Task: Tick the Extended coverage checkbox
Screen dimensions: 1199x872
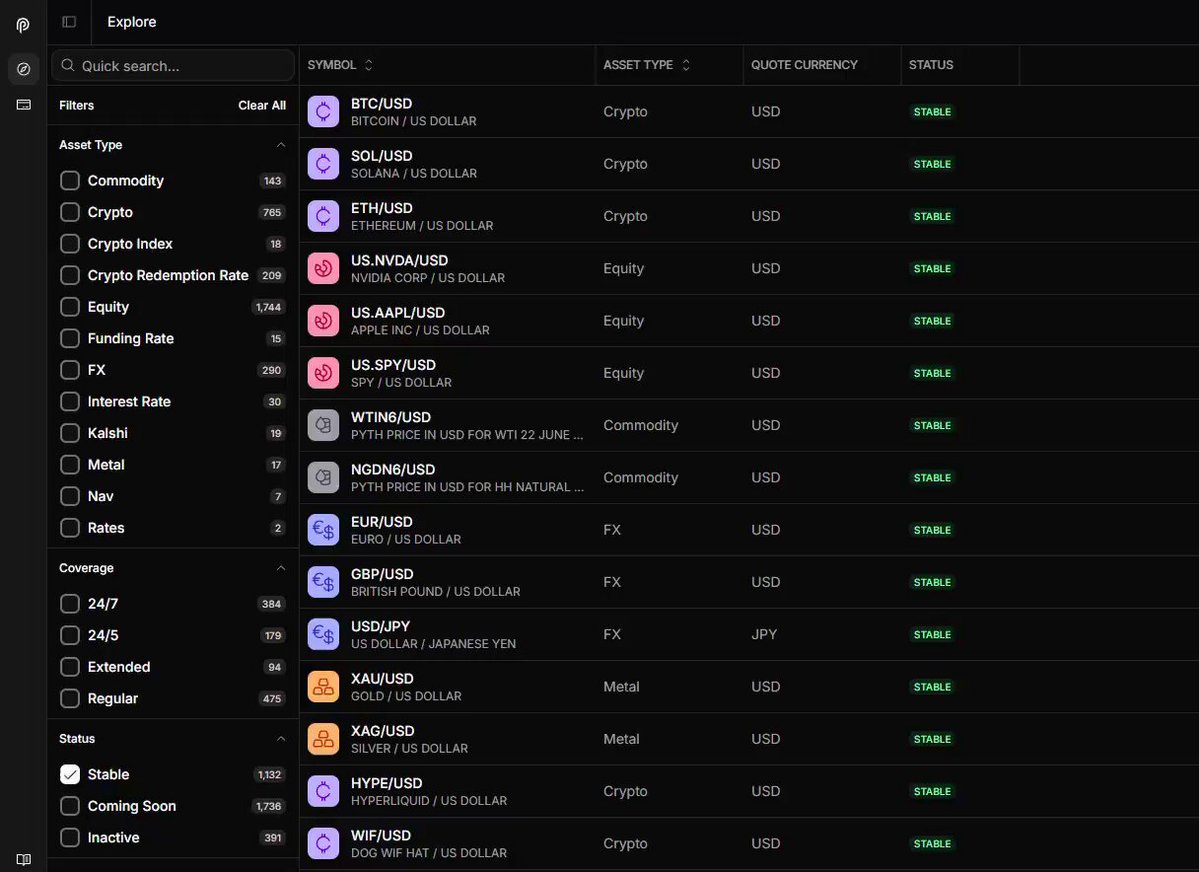Action: click(x=70, y=667)
